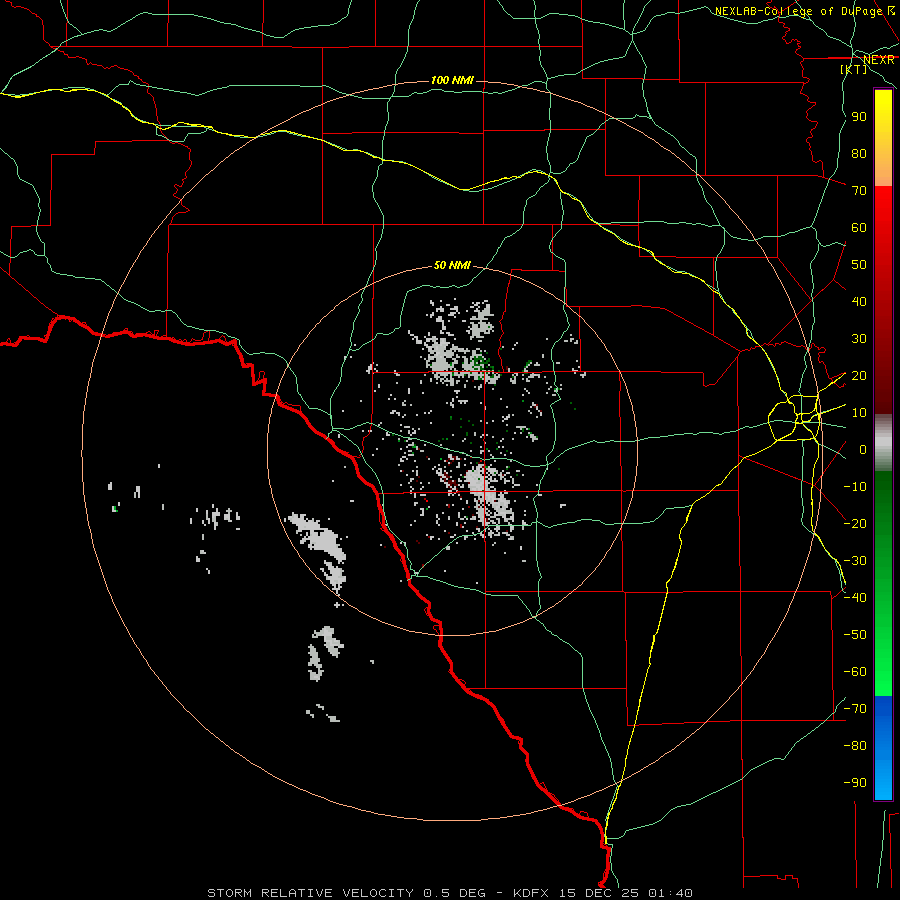Click the NEXR label above the color scale
Viewport: 900px width, 900px height.
tap(879, 60)
